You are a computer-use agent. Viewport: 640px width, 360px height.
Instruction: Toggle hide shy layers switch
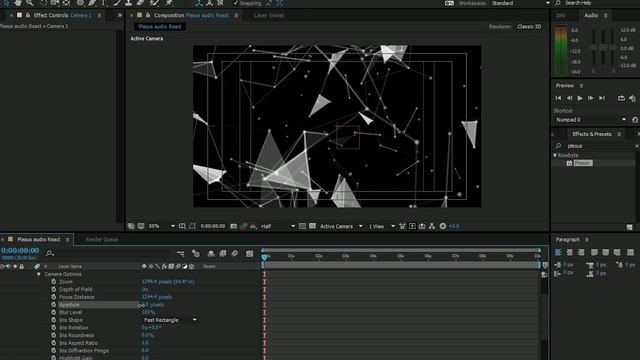click(x=211, y=253)
